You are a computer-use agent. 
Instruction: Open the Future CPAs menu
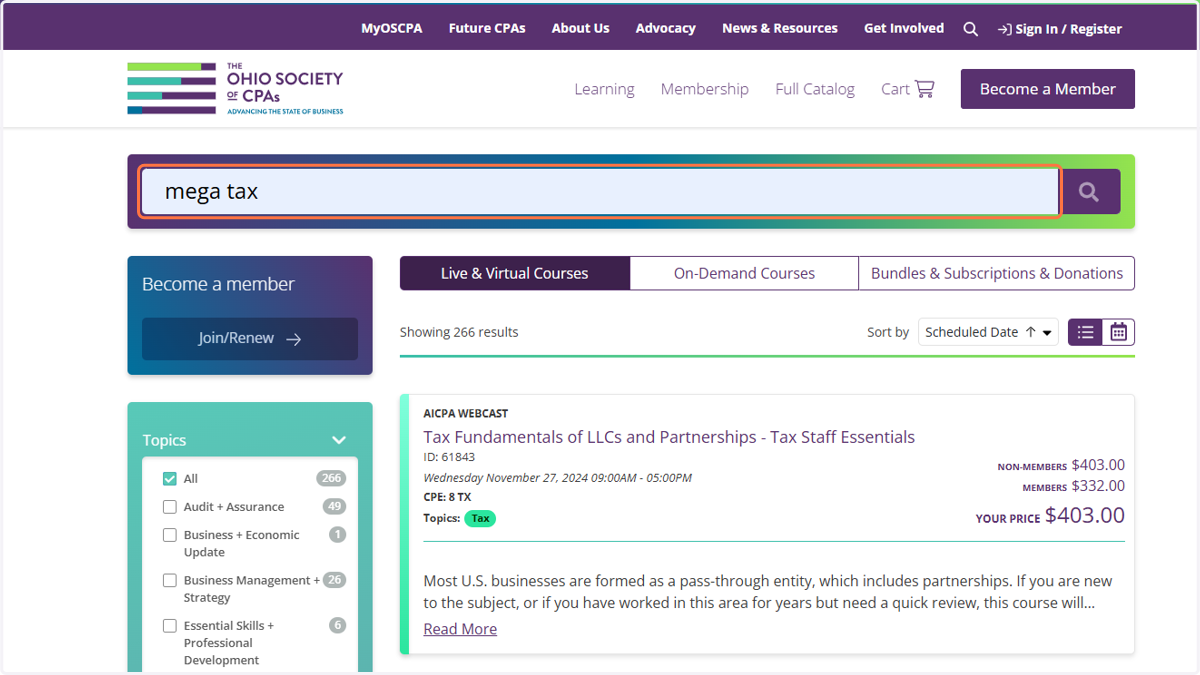point(487,28)
